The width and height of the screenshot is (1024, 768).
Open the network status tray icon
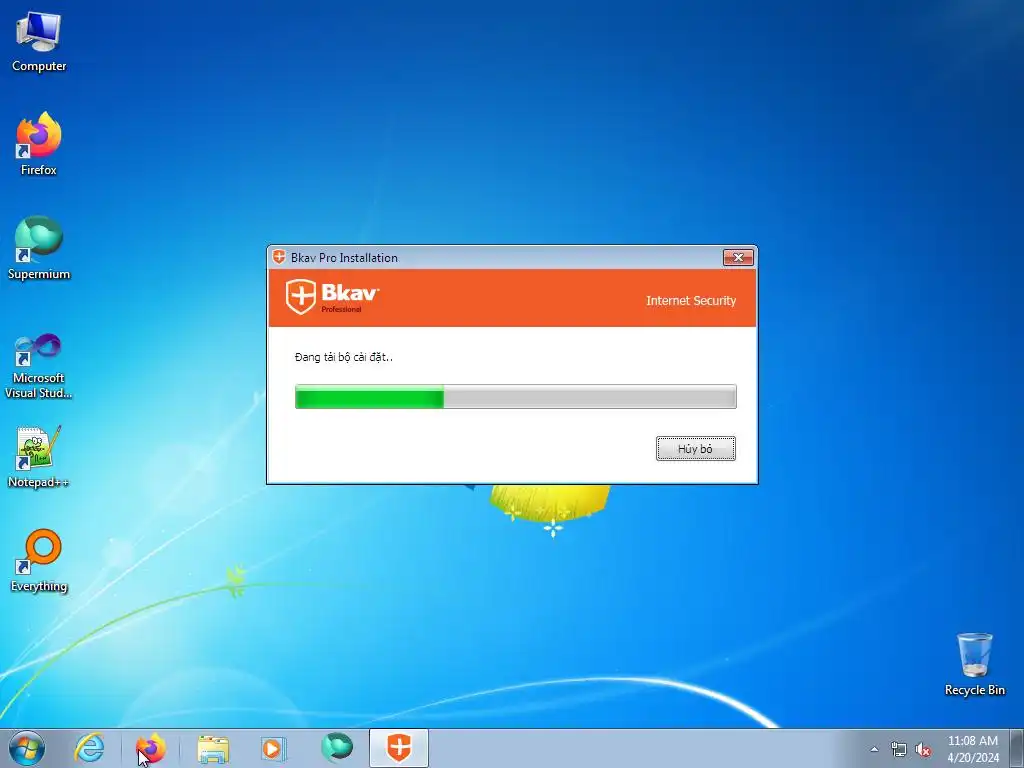point(899,750)
